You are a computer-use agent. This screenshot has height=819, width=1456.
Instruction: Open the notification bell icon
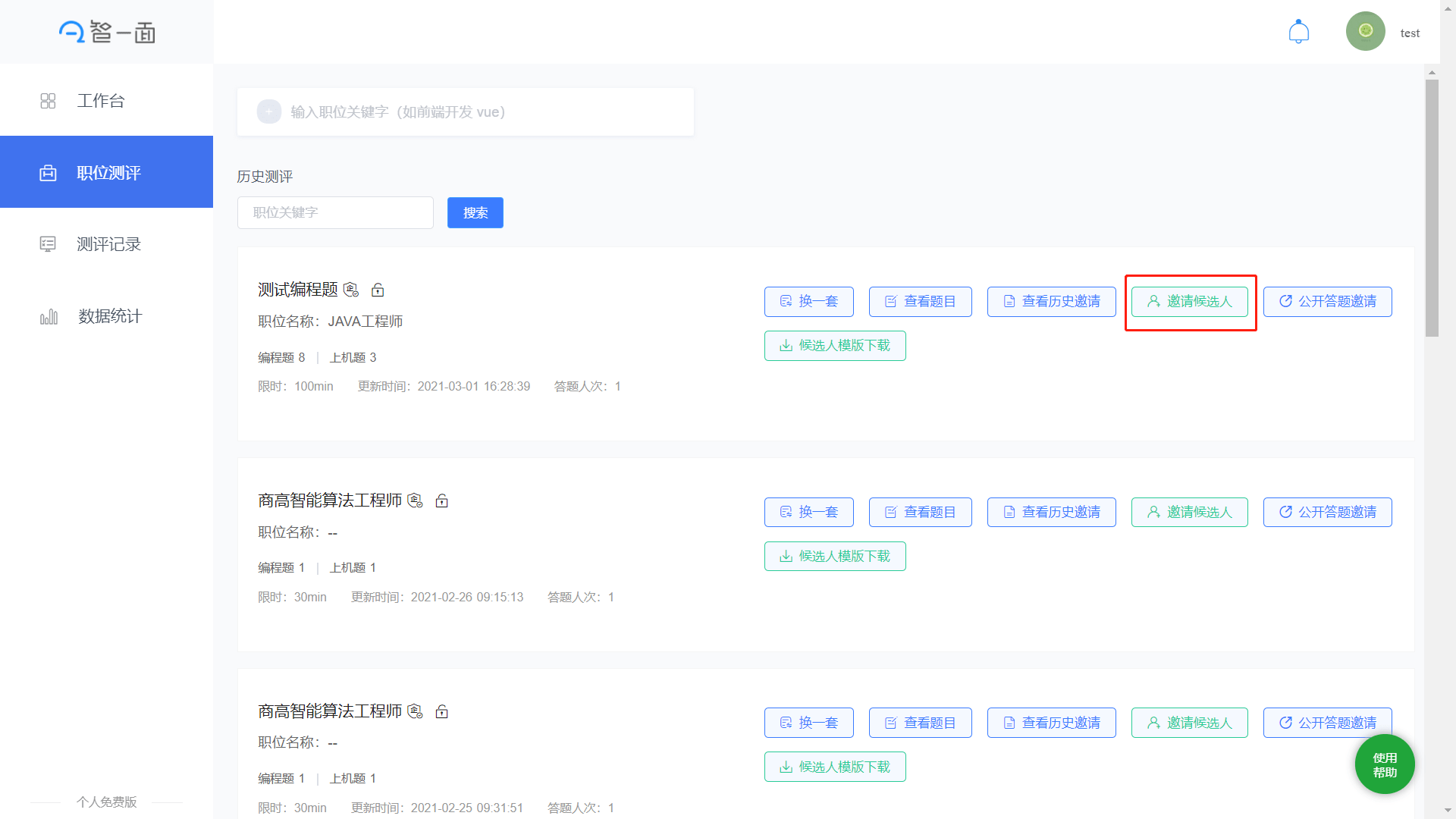[x=1298, y=32]
